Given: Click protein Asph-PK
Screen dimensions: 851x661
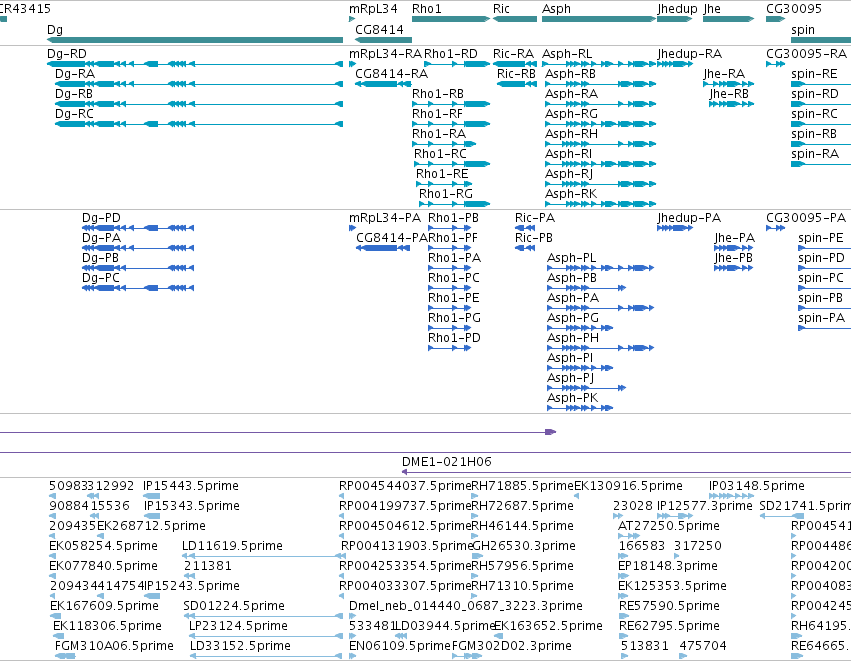Looking at the screenshot, I should 580,408.
